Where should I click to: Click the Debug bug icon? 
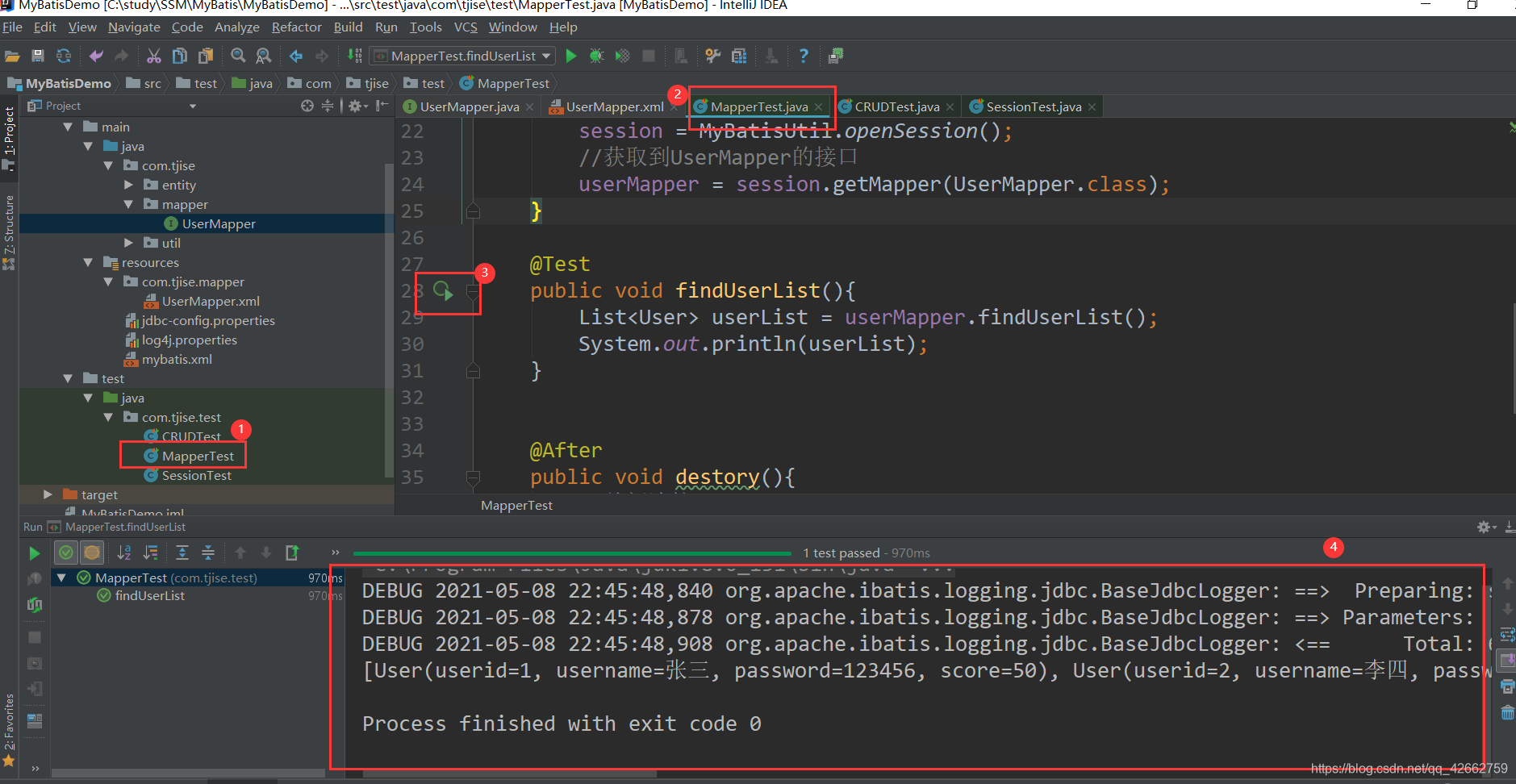[596, 56]
